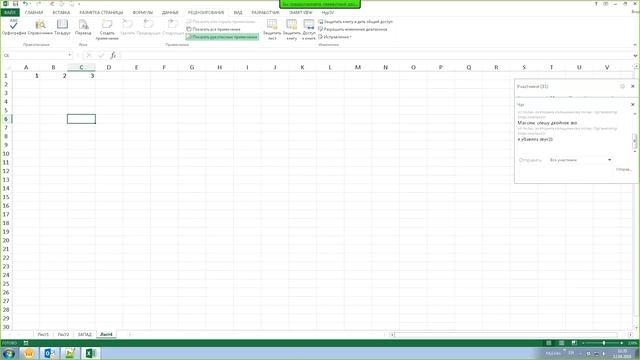
Task: Open the Windows Start menu
Action: (x=9, y=353)
